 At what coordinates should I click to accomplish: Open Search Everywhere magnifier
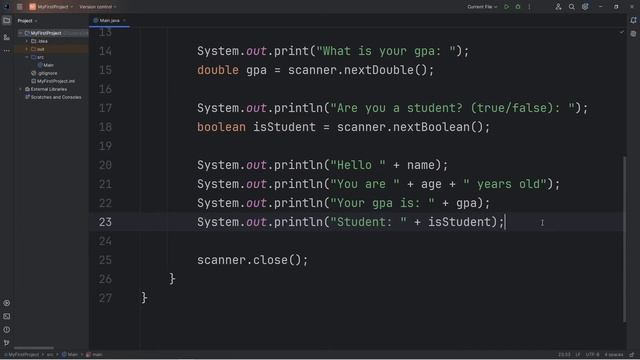coord(572,7)
